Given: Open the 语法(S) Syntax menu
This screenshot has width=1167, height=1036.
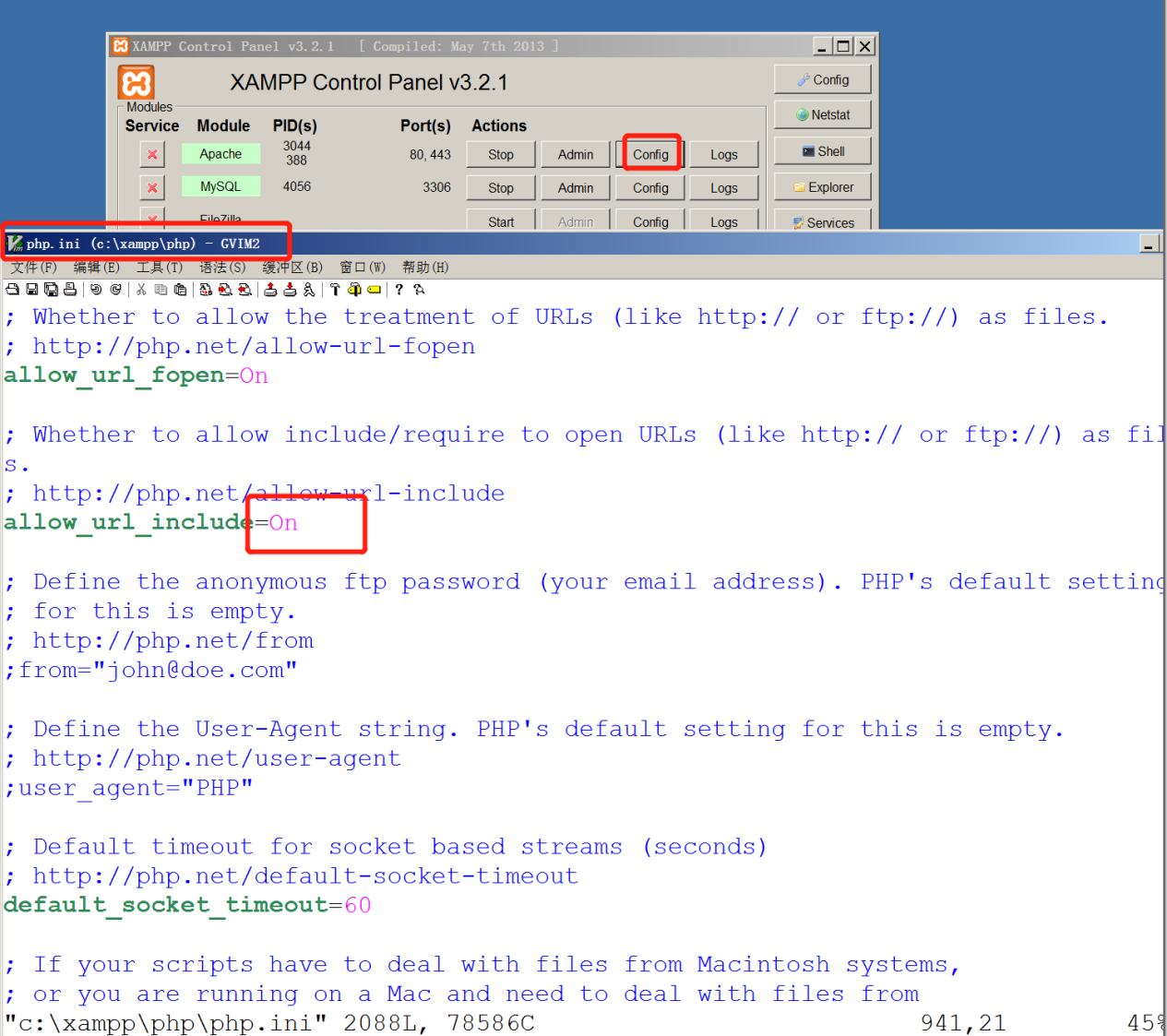Looking at the screenshot, I should click(x=222, y=268).
